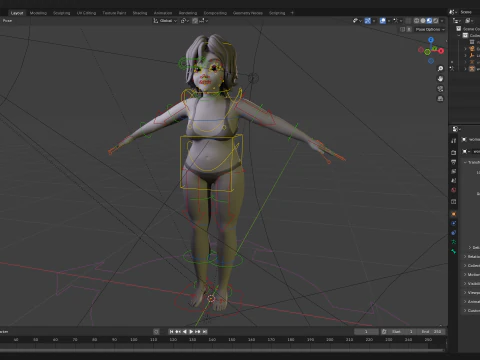Switch perspective/orthographic with the grid icon
This screenshot has width=480, height=360.
point(440,99)
